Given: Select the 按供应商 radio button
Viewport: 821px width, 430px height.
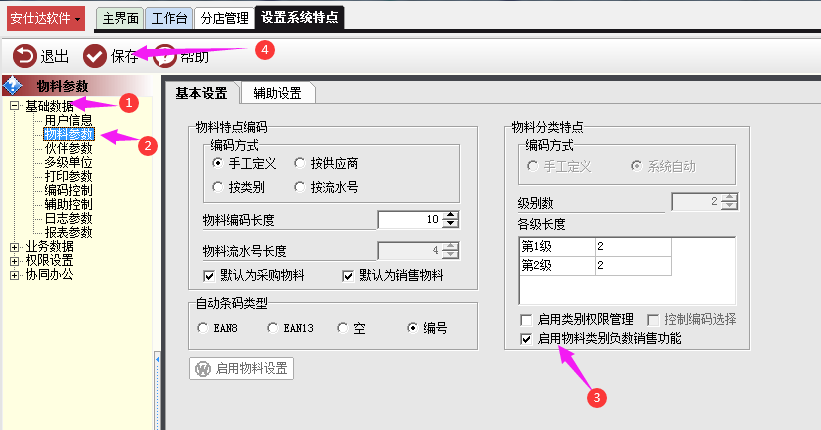Looking at the screenshot, I should pos(299,163).
